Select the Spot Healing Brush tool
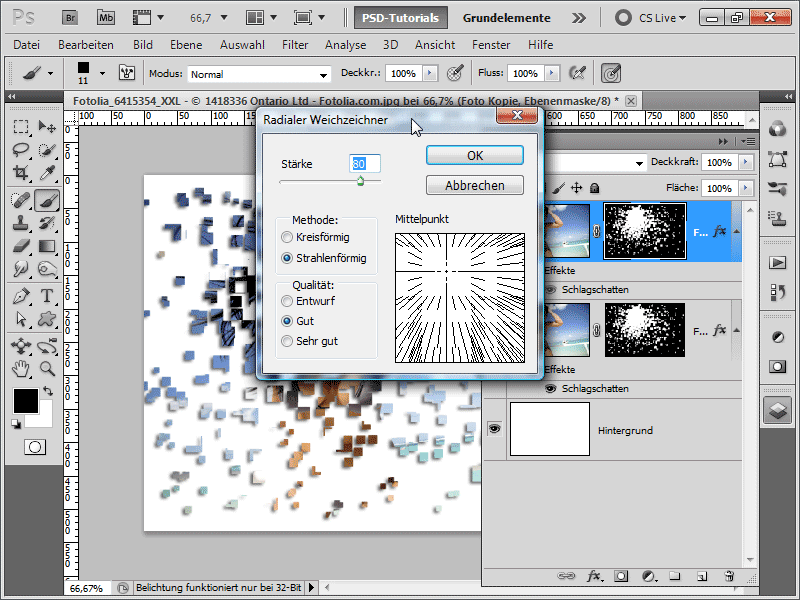The width and height of the screenshot is (800, 600). (x=21, y=200)
